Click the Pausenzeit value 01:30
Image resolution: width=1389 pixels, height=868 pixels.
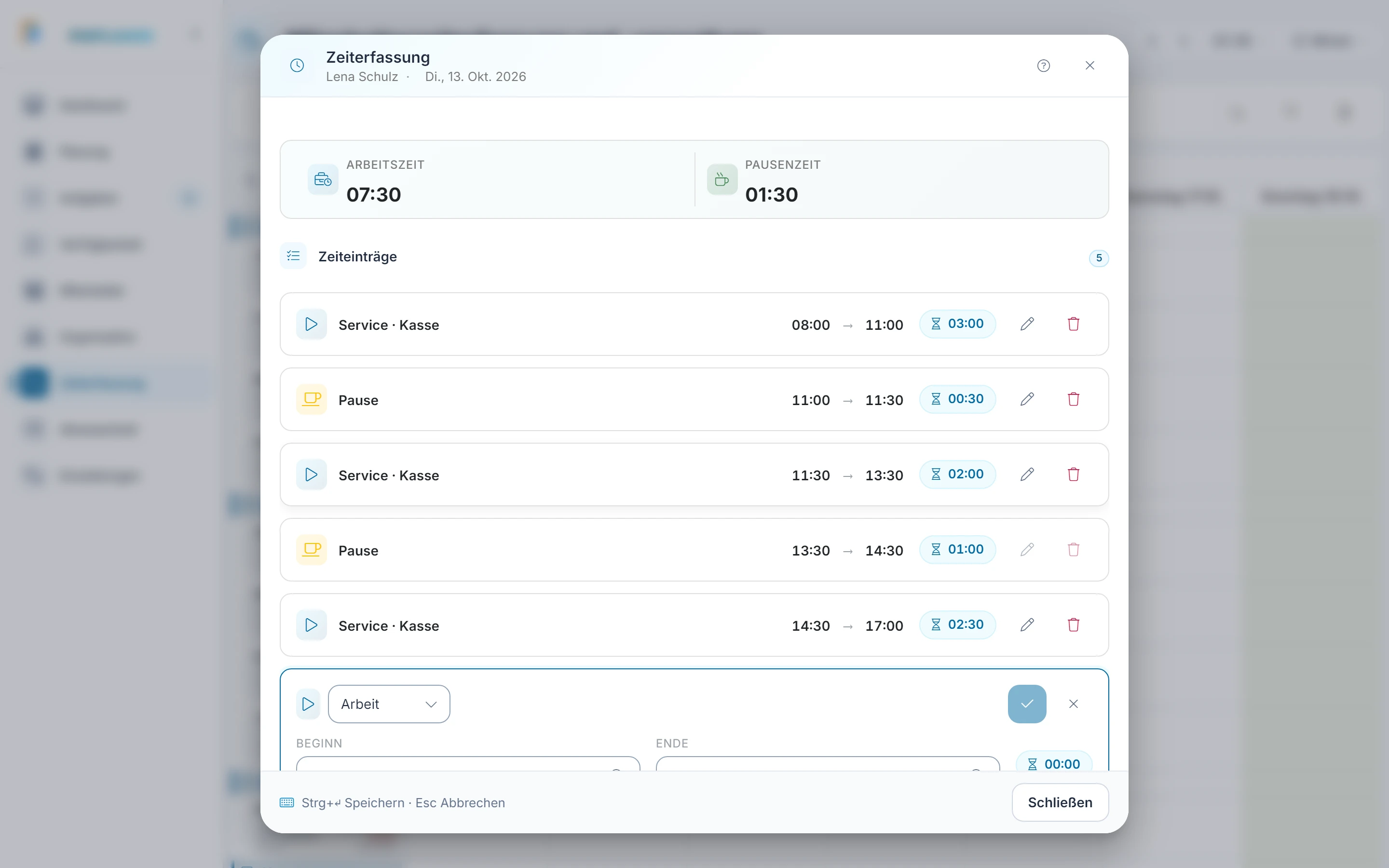(x=771, y=195)
